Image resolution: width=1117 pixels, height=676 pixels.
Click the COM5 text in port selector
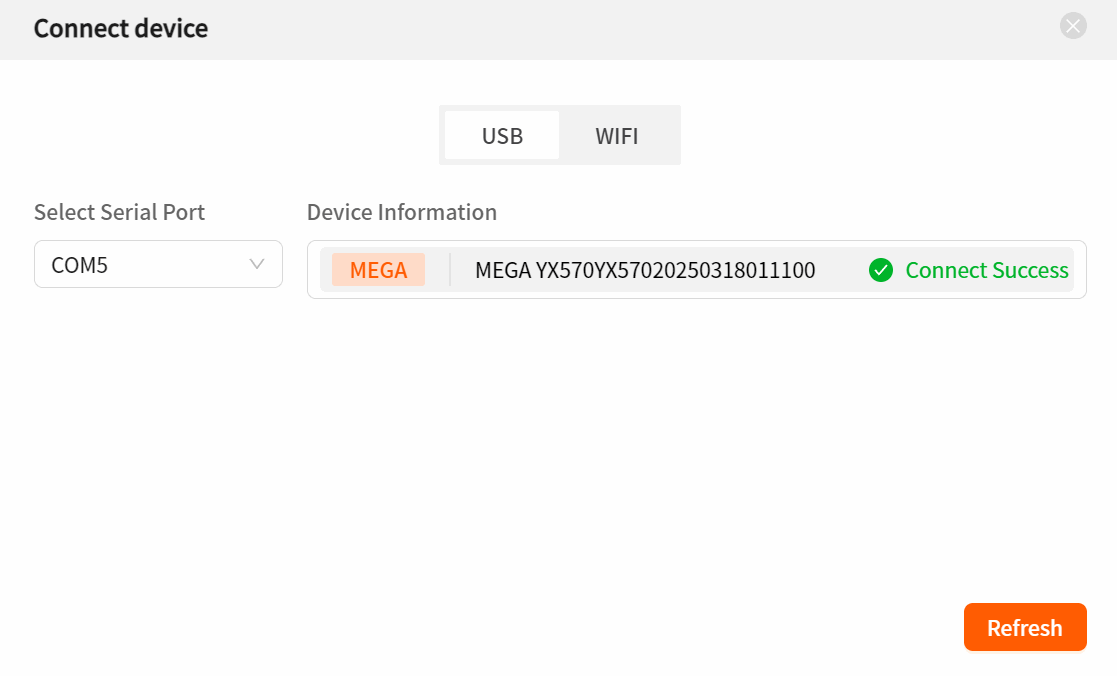point(80,265)
